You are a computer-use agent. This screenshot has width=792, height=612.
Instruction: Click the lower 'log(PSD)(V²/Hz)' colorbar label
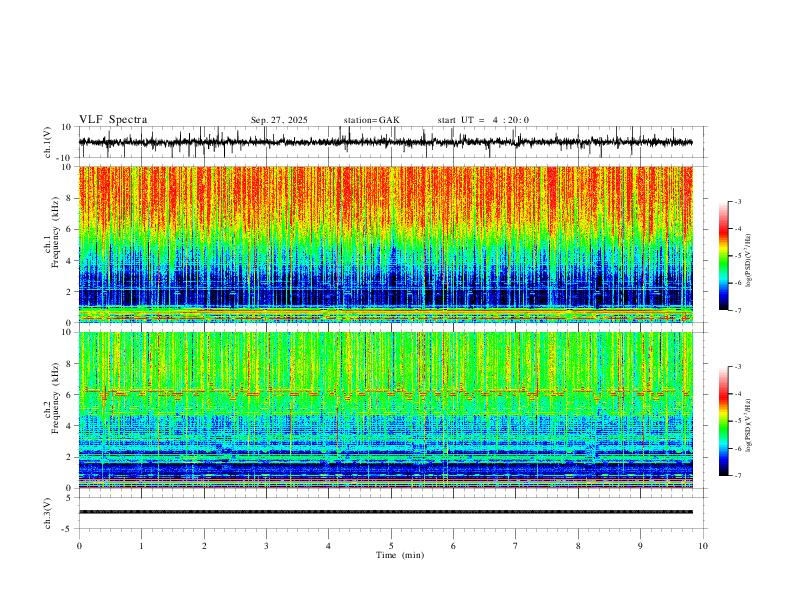tap(748, 426)
